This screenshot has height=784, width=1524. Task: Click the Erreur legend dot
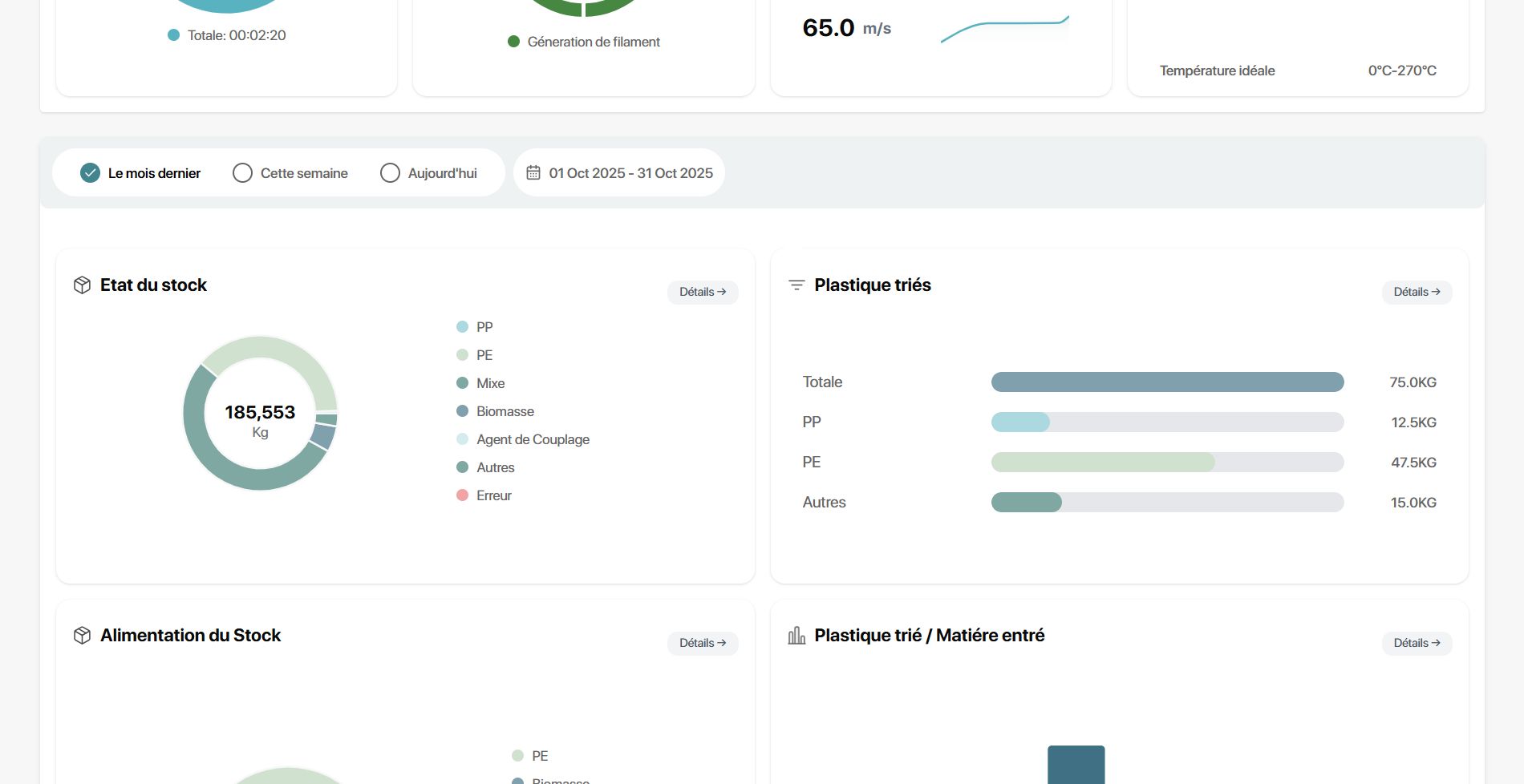(462, 495)
